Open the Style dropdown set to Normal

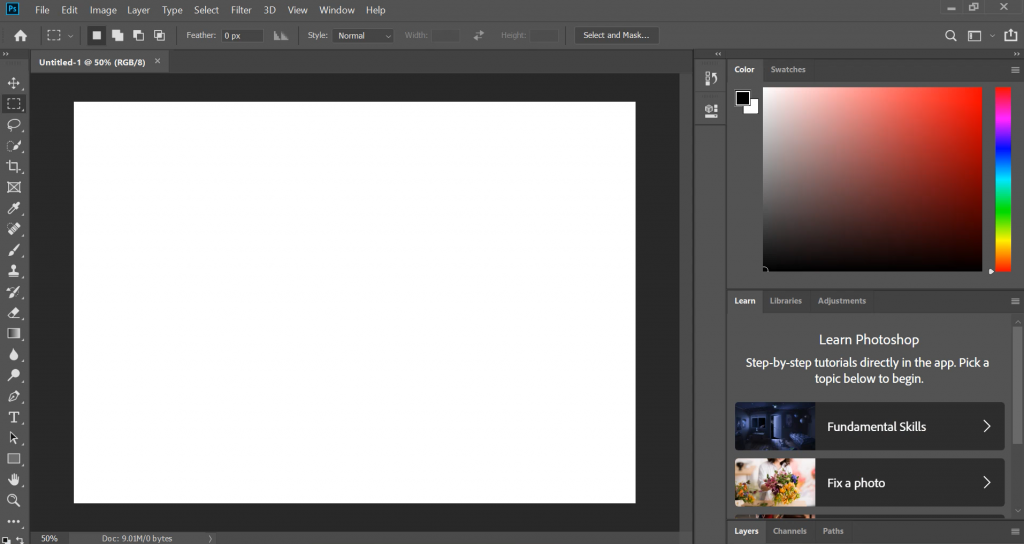pyautogui.click(x=364, y=35)
